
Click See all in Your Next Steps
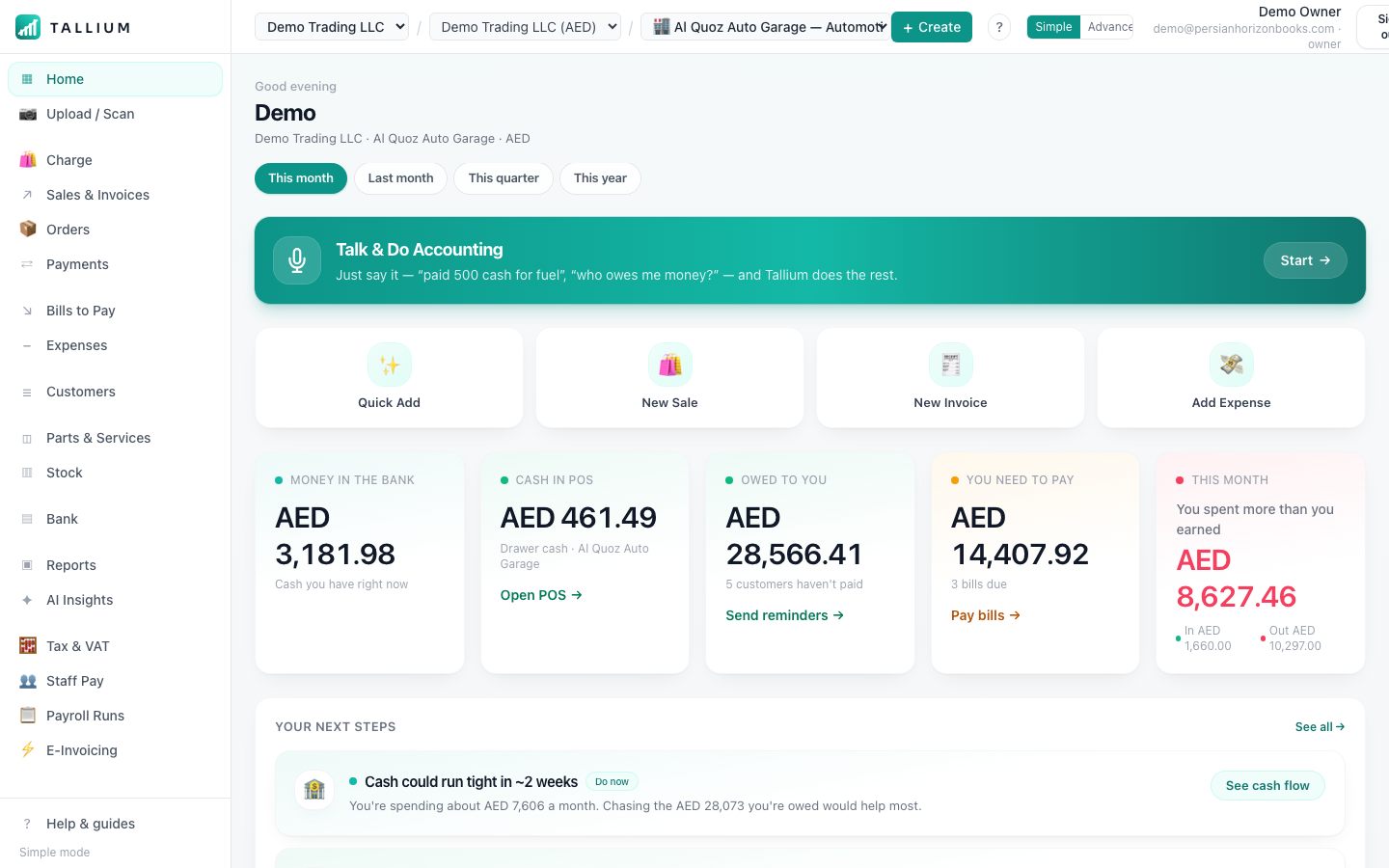coord(1320,727)
